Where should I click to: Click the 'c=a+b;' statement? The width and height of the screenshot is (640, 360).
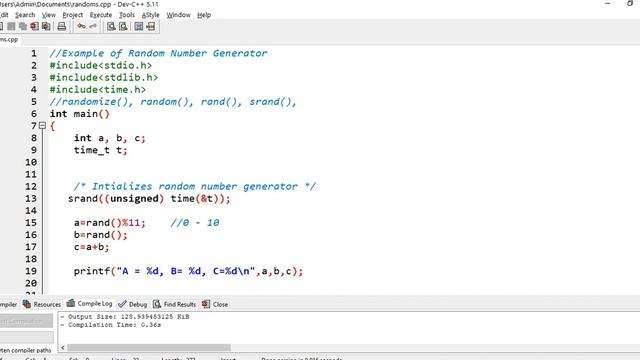pyautogui.click(x=91, y=247)
